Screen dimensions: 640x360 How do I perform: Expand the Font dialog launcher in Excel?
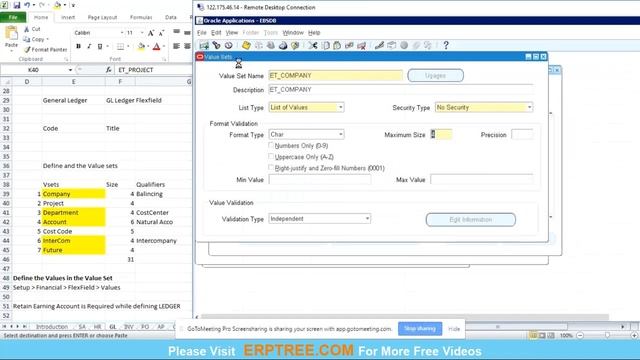tap(164, 59)
